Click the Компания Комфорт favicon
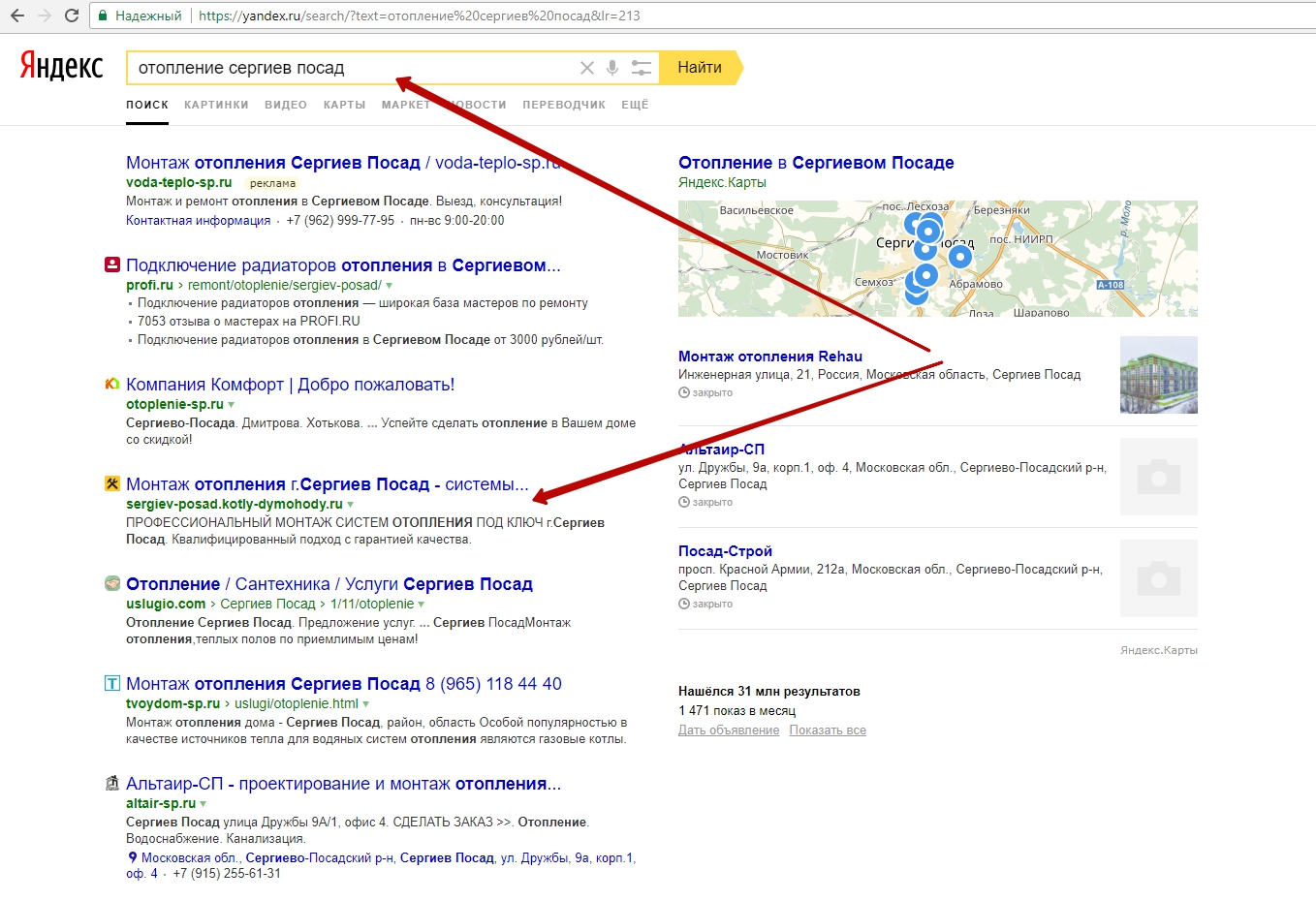Image resolution: width=1316 pixels, height=901 pixels. tap(112, 384)
